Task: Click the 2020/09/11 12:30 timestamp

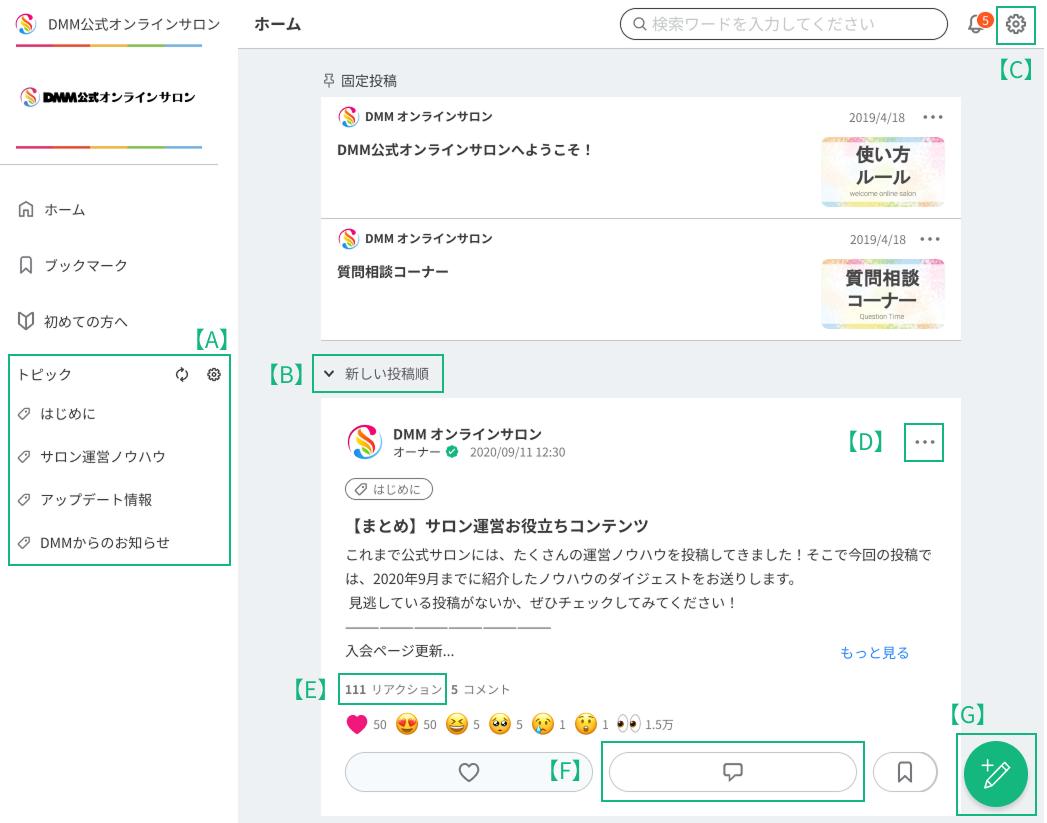Action: tap(517, 452)
